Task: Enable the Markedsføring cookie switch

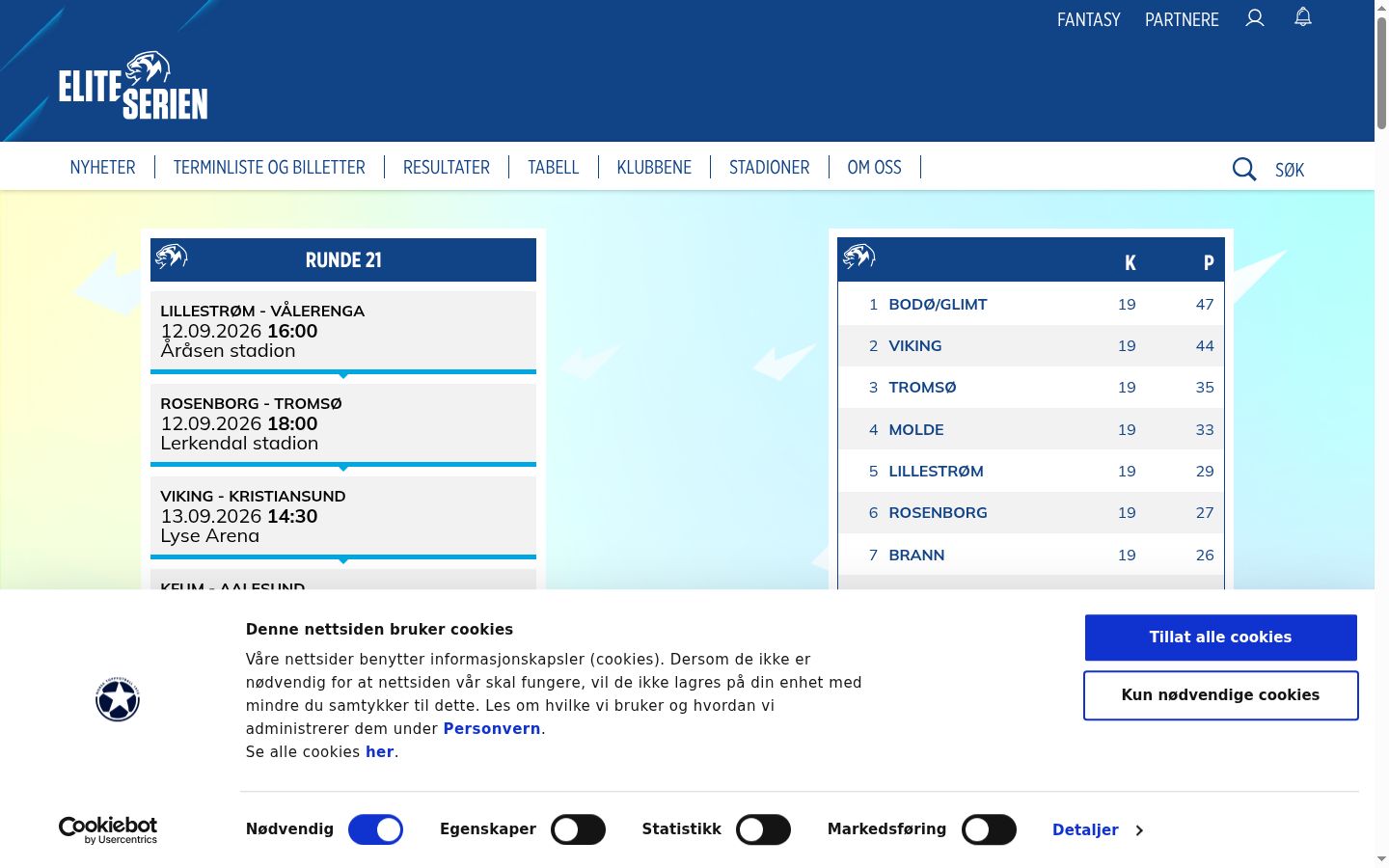Action: 989,829
